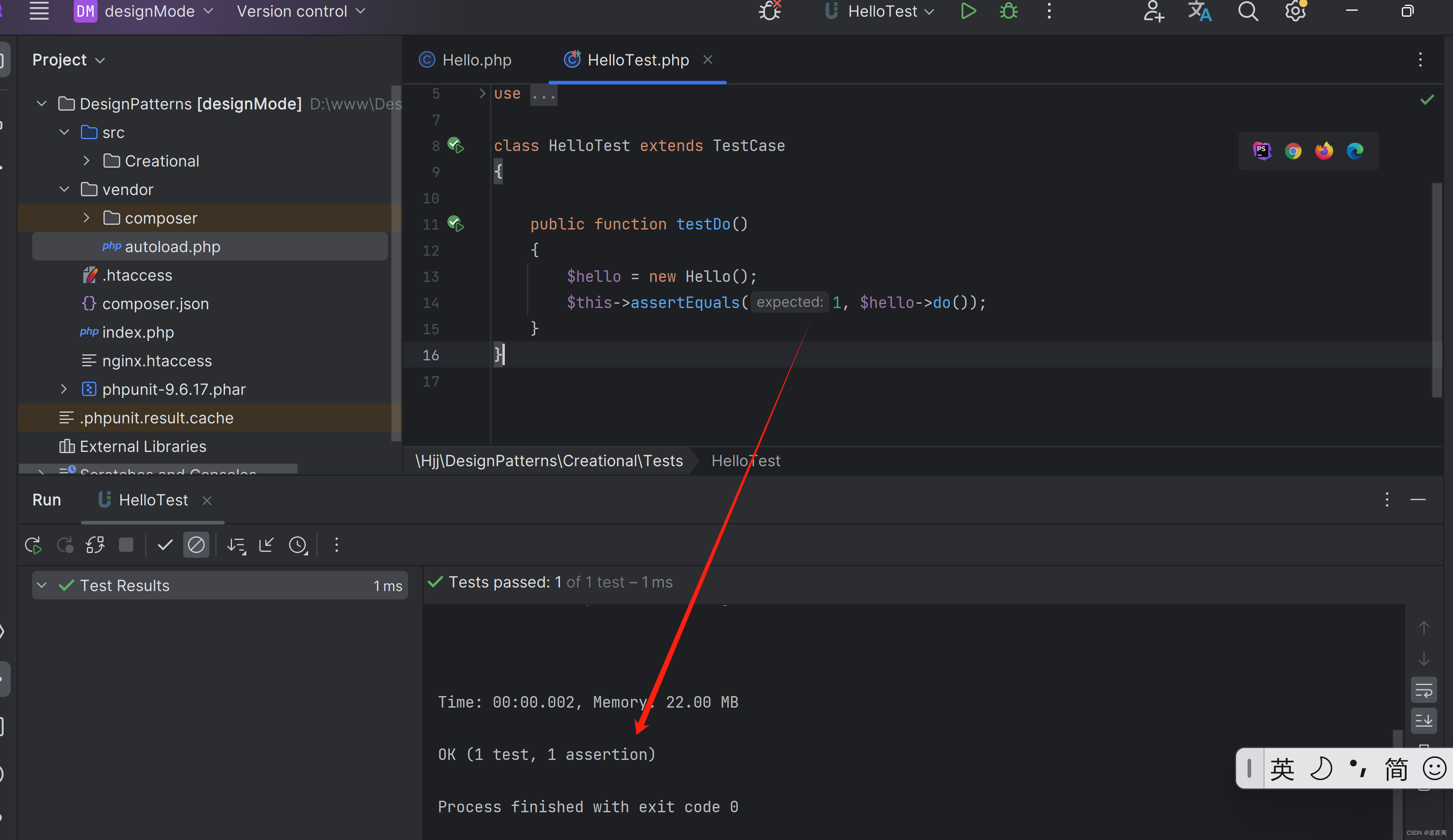Collapse the Test Results node
The width and height of the screenshot is (1453, 840).
[x=42, y=585]
